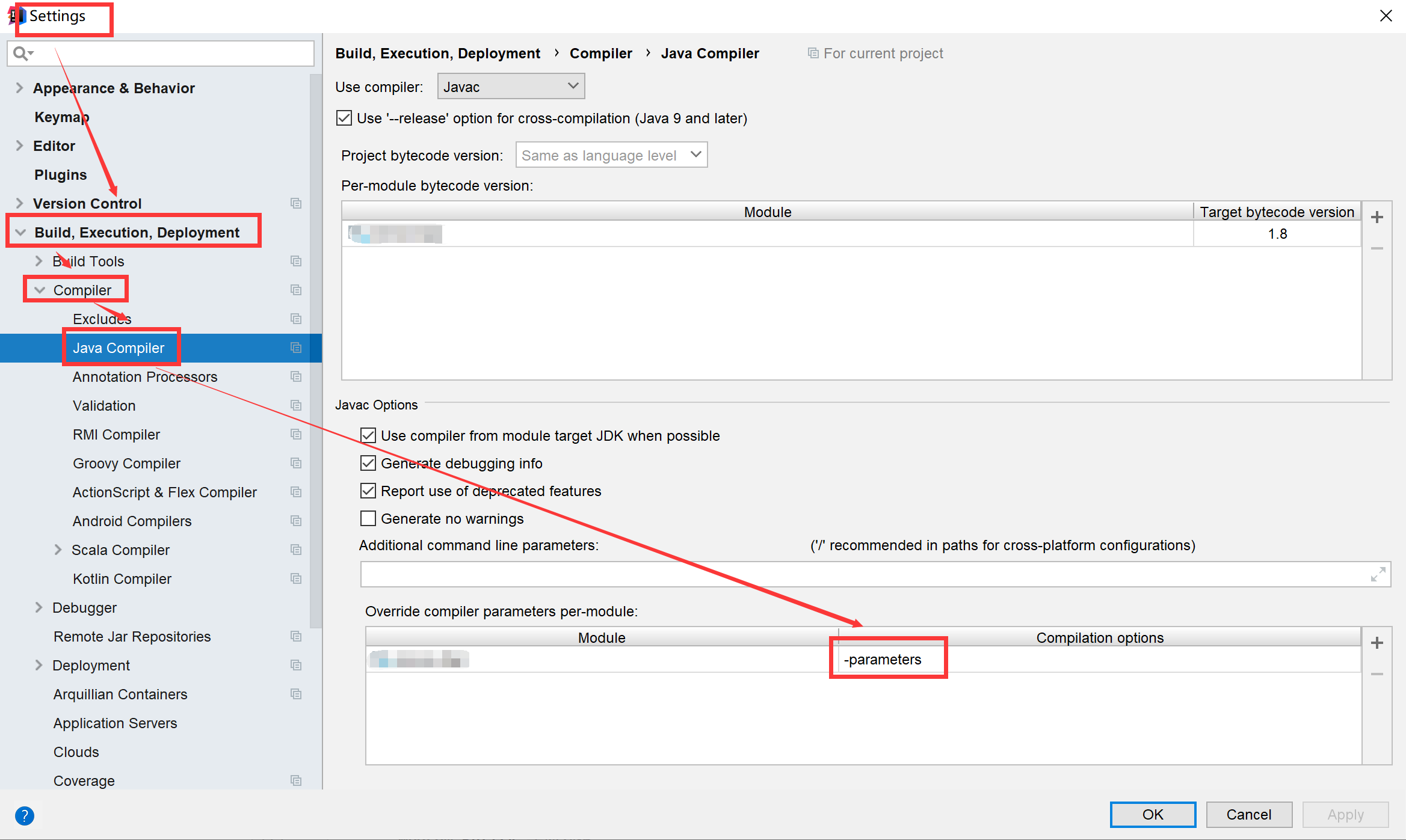Toggle '--release' option for cross-compilation
The image size is (1406, 840).
click(344, 118)
